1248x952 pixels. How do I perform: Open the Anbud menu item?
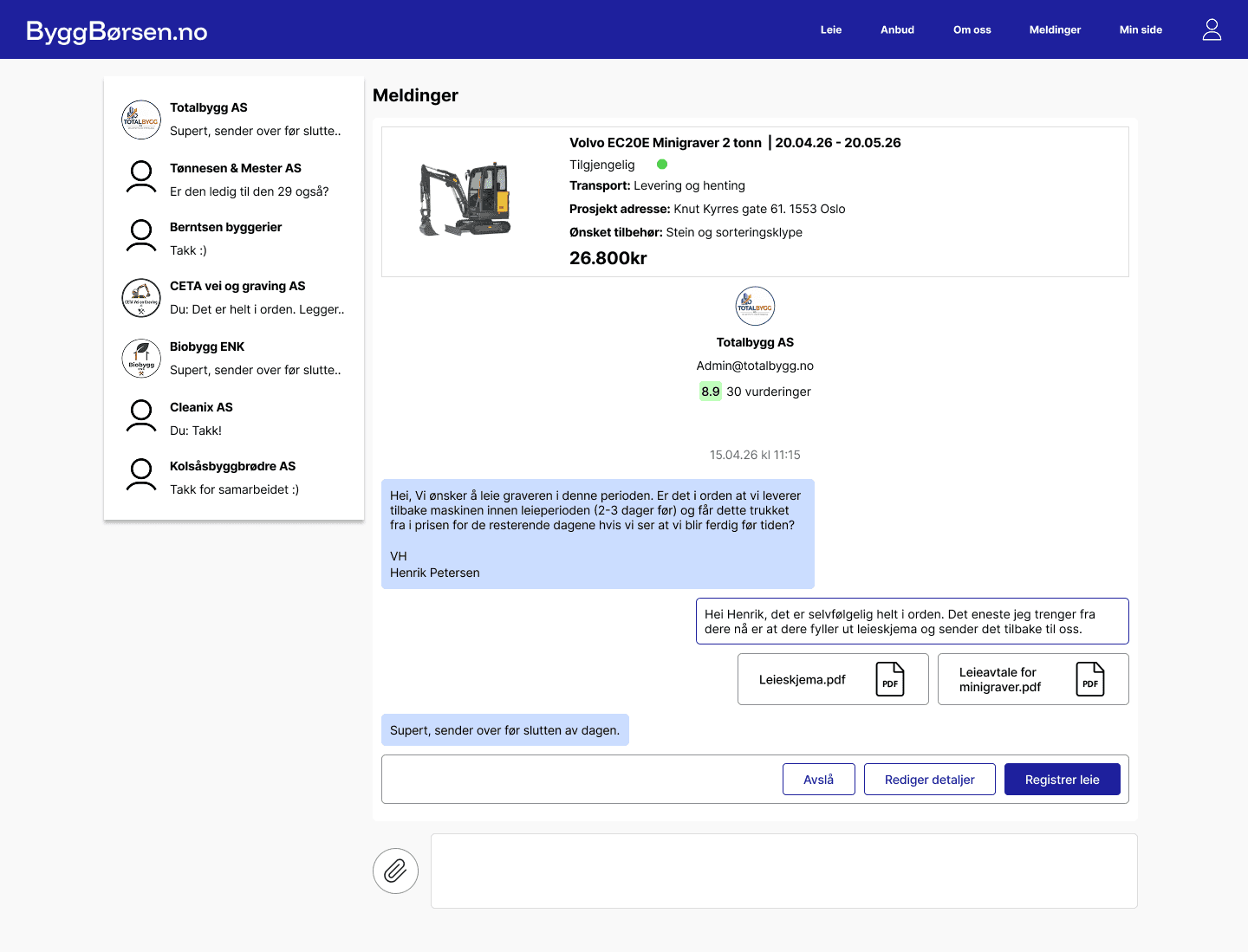[897, 29]
